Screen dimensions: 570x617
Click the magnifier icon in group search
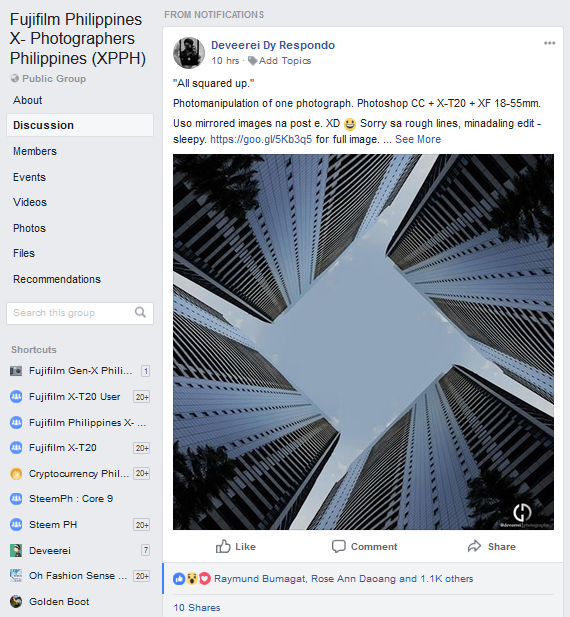140,312
